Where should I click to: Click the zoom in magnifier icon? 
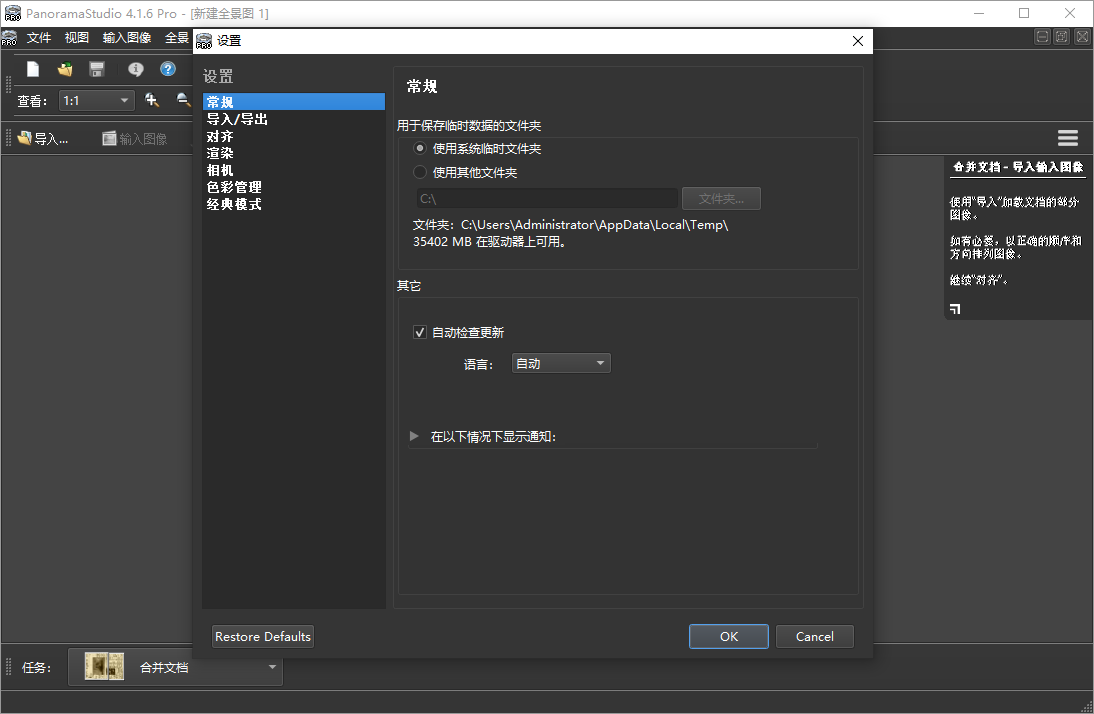[152, 101]
